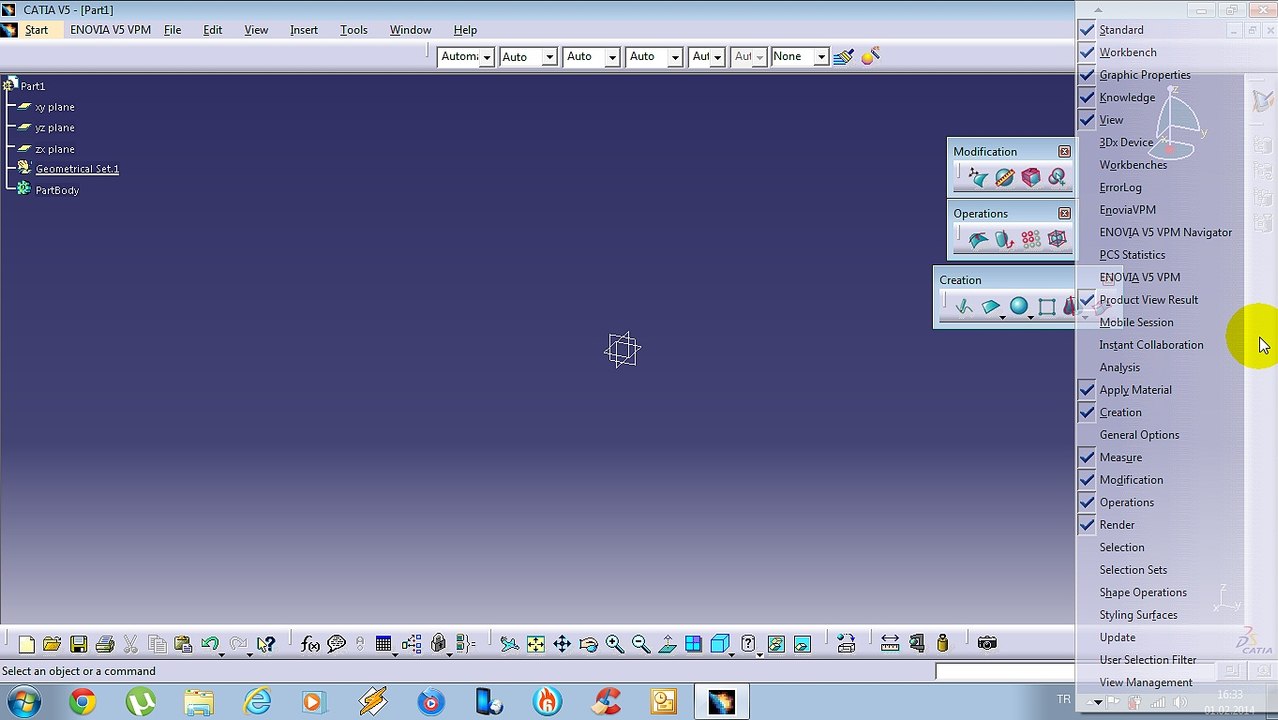Image resolution: width=1278 pixels, height=720 pixels.
Task: Click the Capture camera icon
Action: (987, 643)
